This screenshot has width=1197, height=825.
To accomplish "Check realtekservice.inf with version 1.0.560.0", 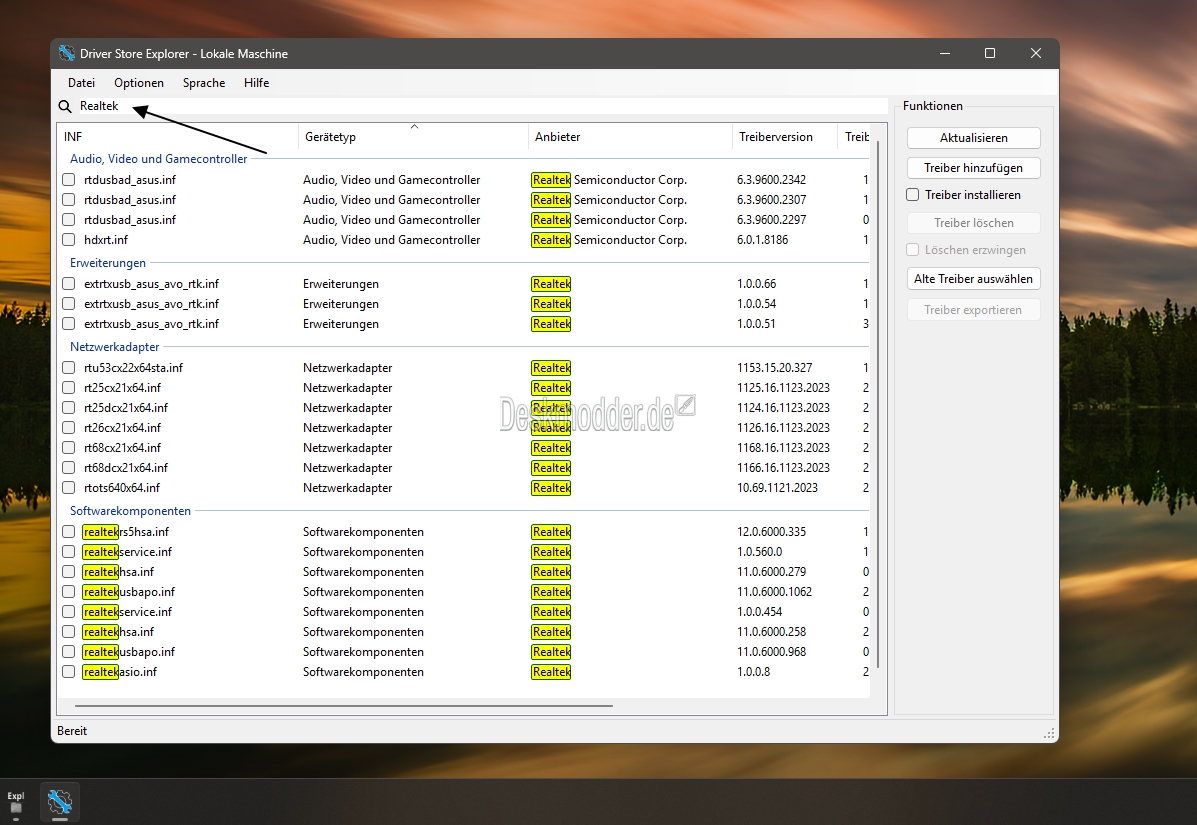I will tap(69, 552).
